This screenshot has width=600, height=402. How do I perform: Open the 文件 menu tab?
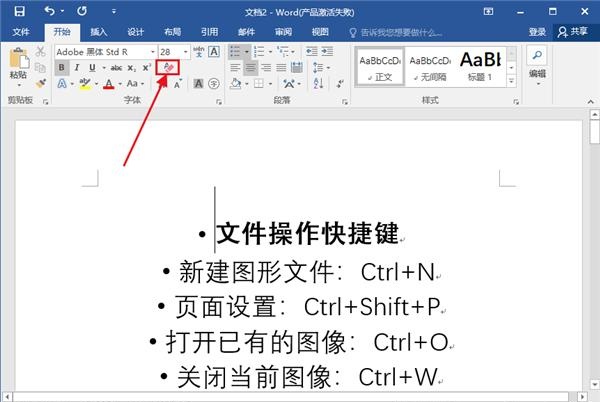click(20, 32)
